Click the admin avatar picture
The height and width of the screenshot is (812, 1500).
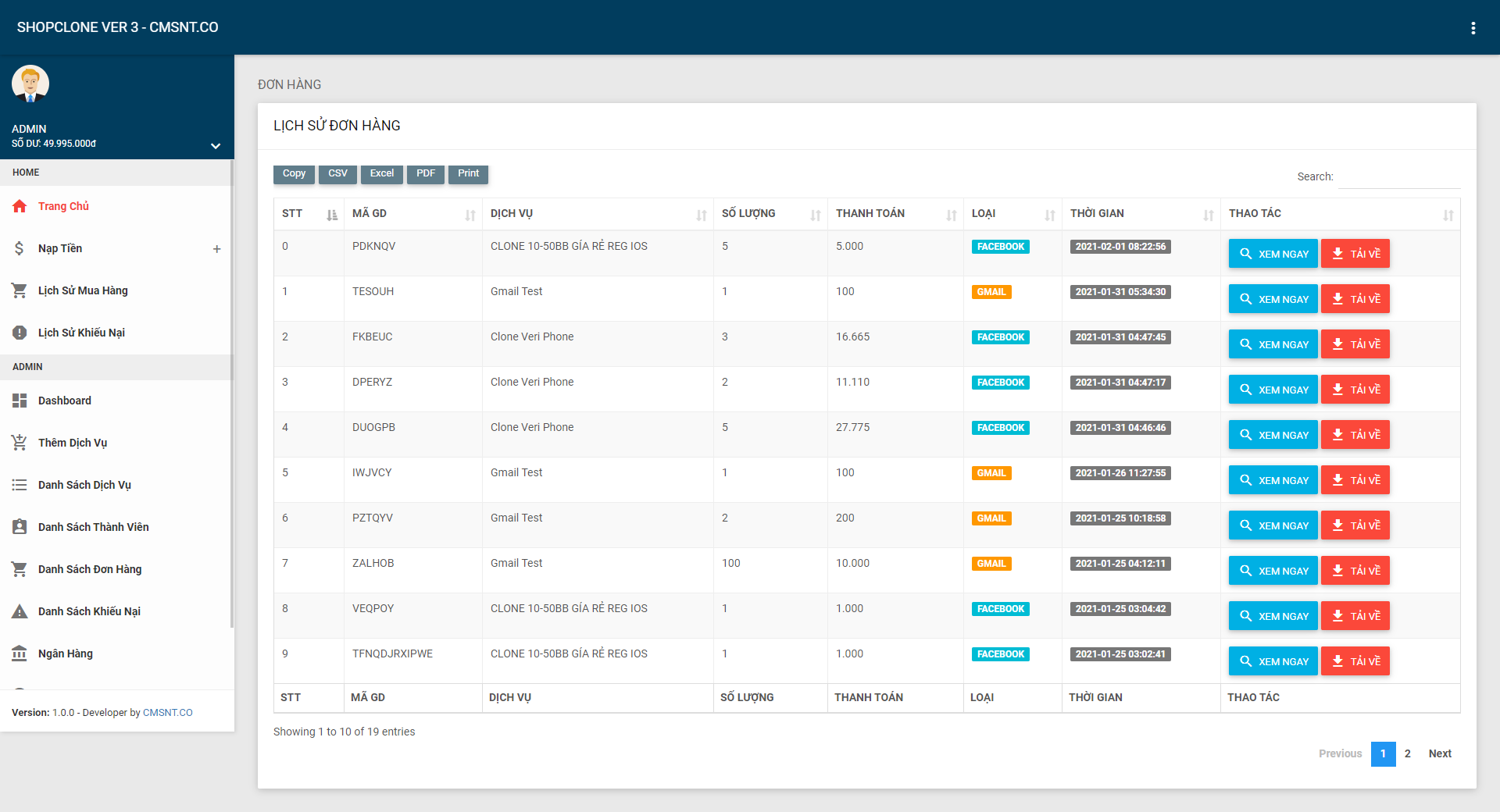point(30,84)
